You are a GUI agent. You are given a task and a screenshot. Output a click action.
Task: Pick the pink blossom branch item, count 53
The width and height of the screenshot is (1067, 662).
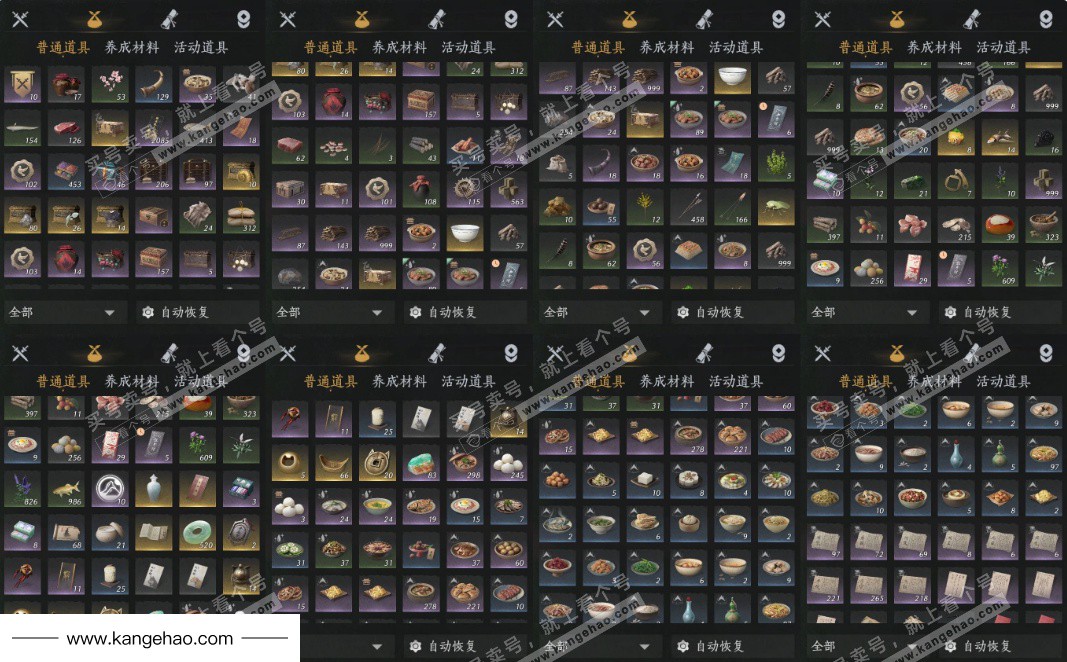point(110,84)
